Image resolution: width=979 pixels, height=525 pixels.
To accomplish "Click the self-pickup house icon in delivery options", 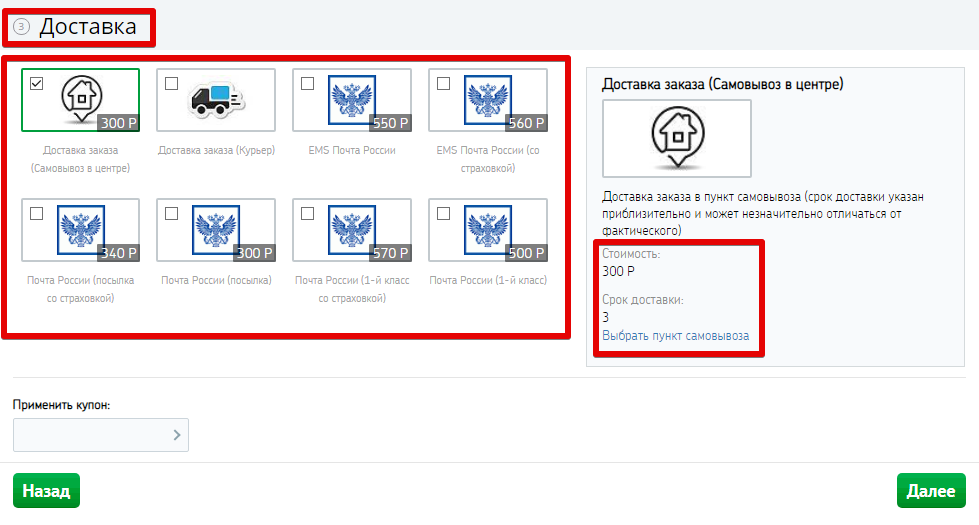I will click(82, 96).
